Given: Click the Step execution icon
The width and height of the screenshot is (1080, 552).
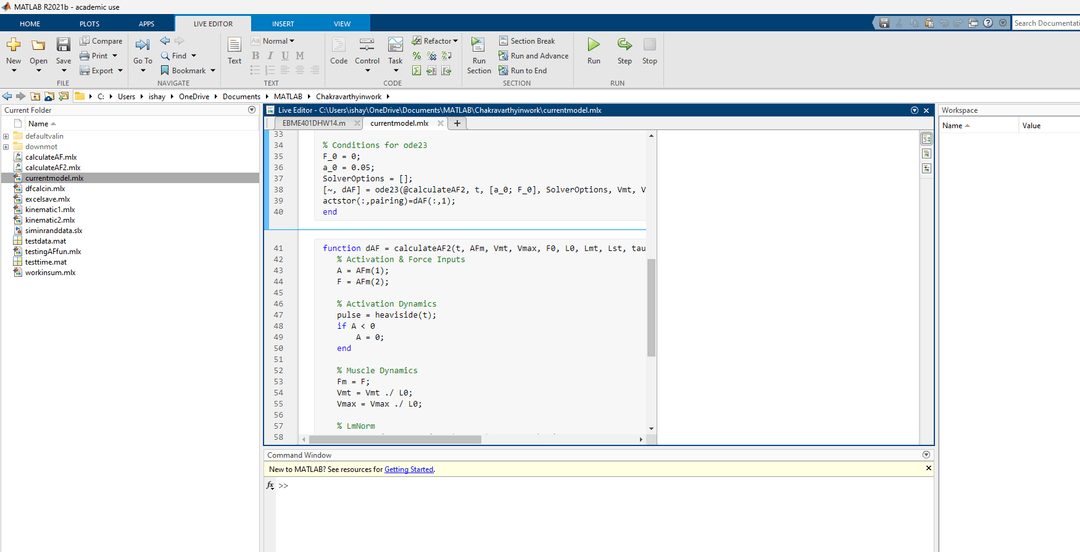Looking at the screenshot, I should tap(624, 46).
